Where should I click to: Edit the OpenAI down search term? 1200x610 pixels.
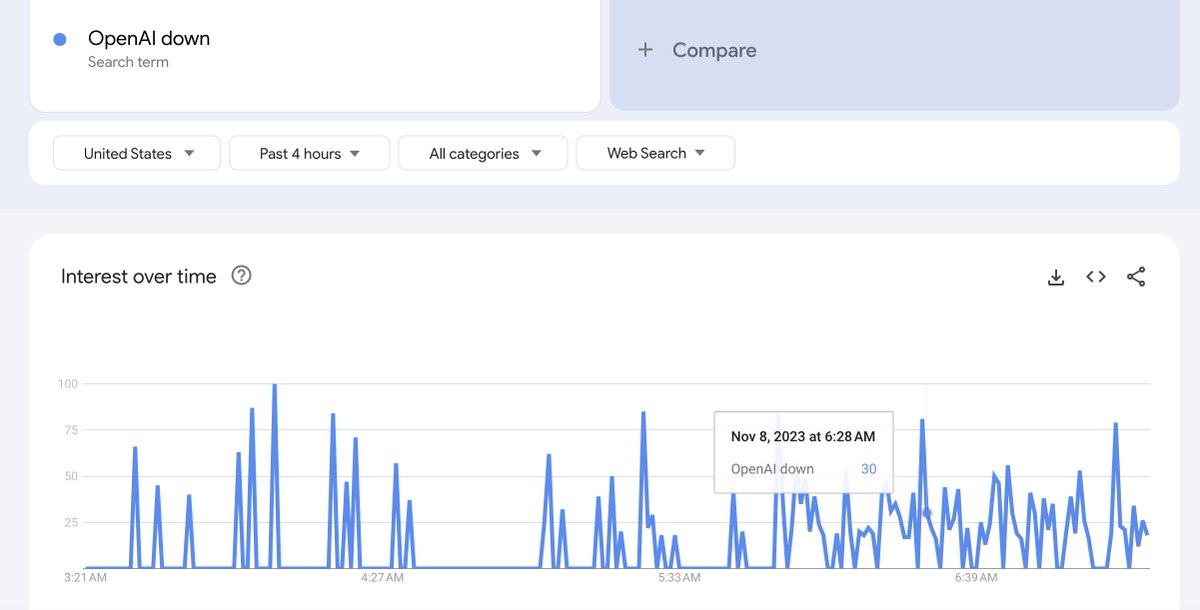pyautogui.click(x=149, y=39)
